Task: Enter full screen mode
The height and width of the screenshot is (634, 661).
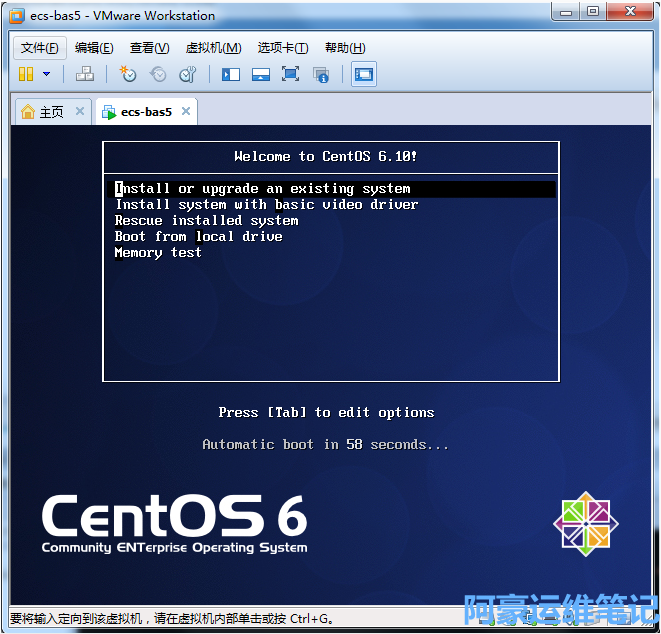Action: pyautogui.click(x=290, y=74)
